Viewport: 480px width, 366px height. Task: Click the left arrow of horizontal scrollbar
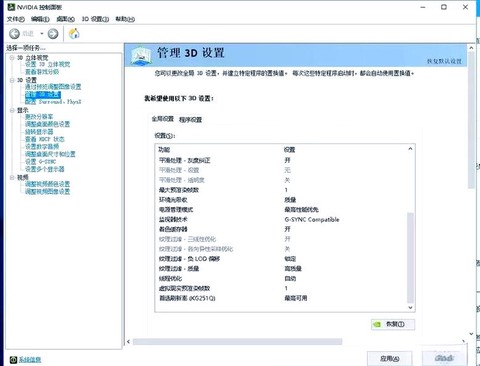128,341
